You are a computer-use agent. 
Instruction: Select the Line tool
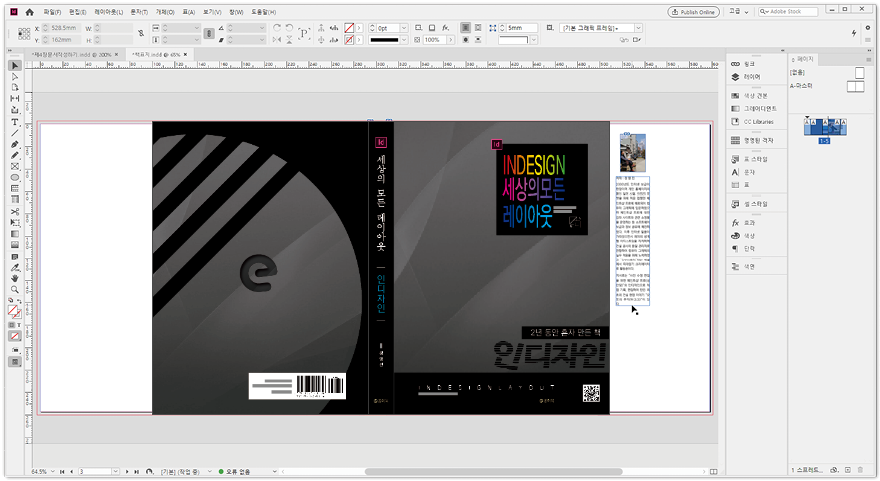[15, 133]
